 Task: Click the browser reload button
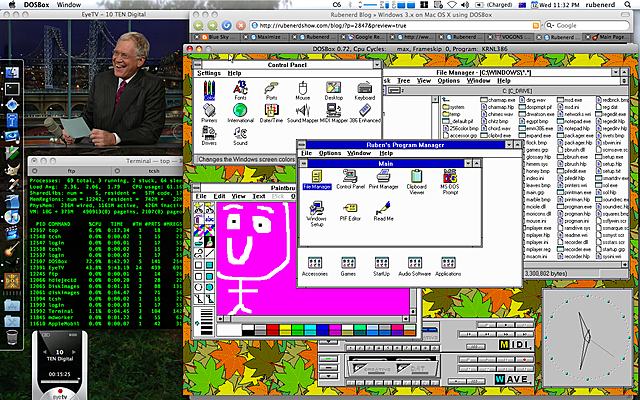pyautogui.click(x=227, y=25)
